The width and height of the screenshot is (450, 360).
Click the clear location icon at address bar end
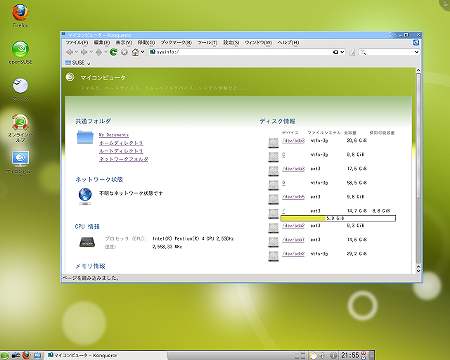pos(336,52)
